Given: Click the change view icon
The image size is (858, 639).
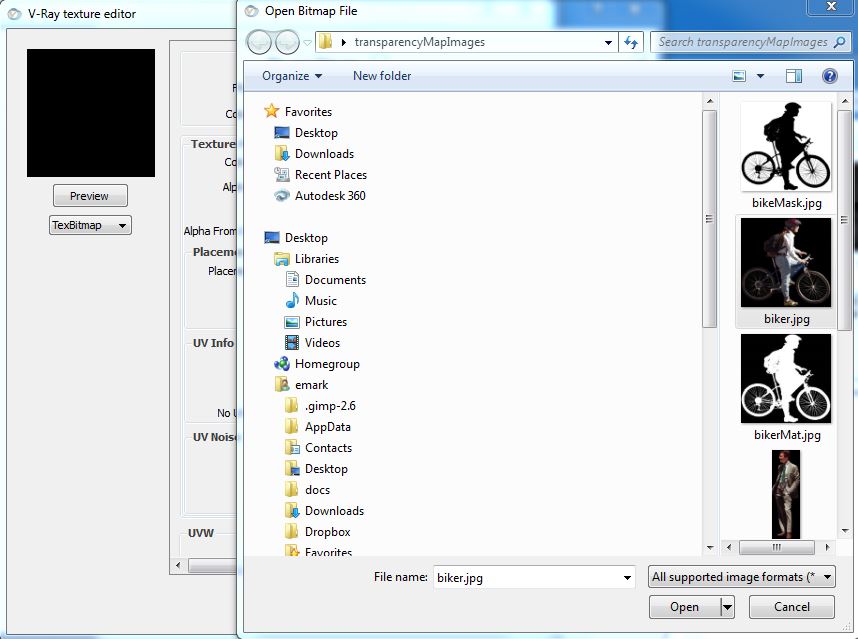Looking at the screenshot, I should (740, 76).
